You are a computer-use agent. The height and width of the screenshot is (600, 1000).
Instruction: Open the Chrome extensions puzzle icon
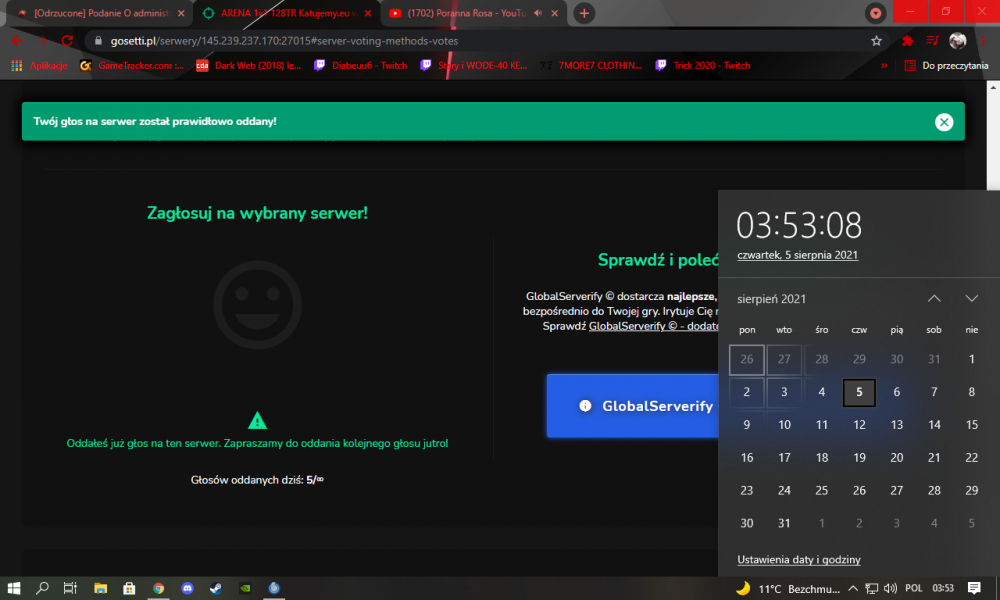pos(907,41)
